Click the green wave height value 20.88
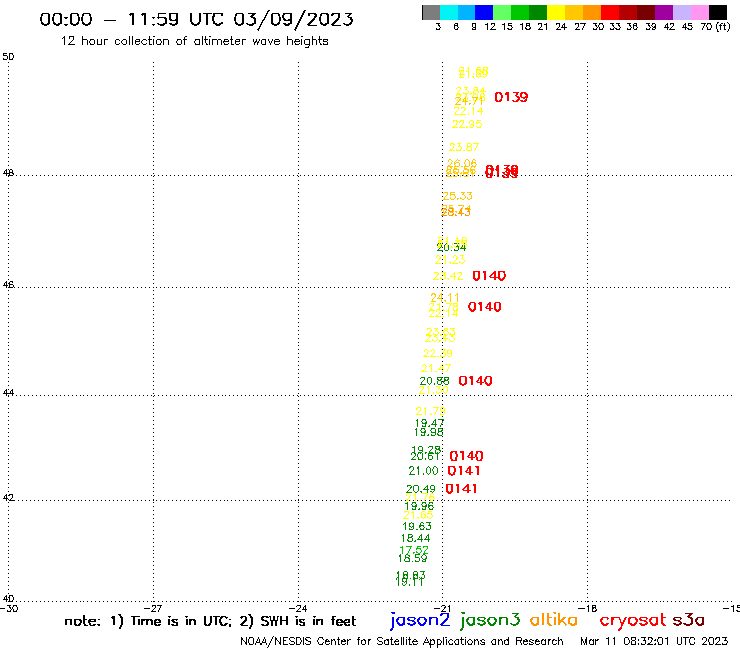 pos(434,381)
